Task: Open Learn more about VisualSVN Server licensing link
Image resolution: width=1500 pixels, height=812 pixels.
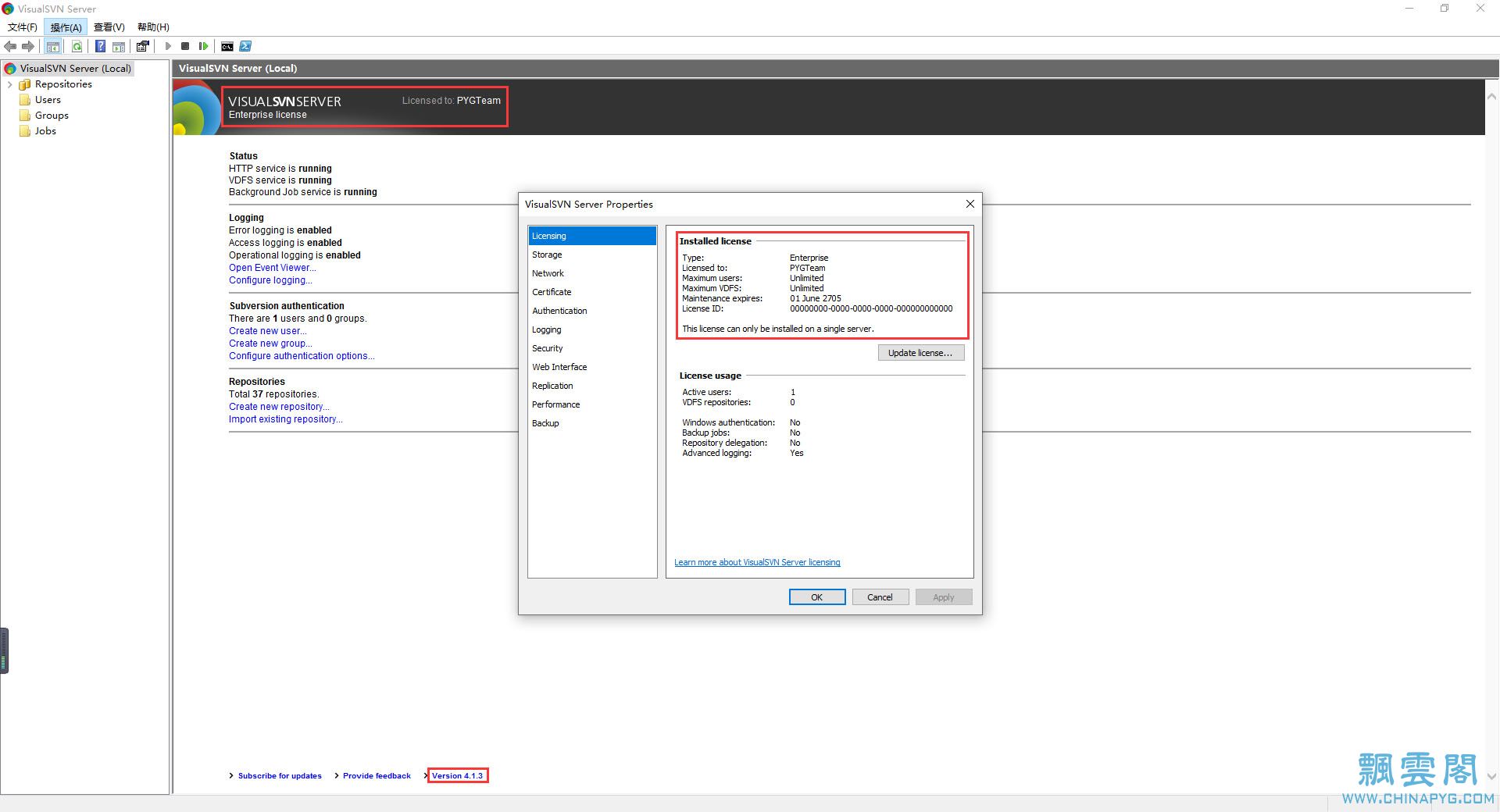Action: pos(757,562)
